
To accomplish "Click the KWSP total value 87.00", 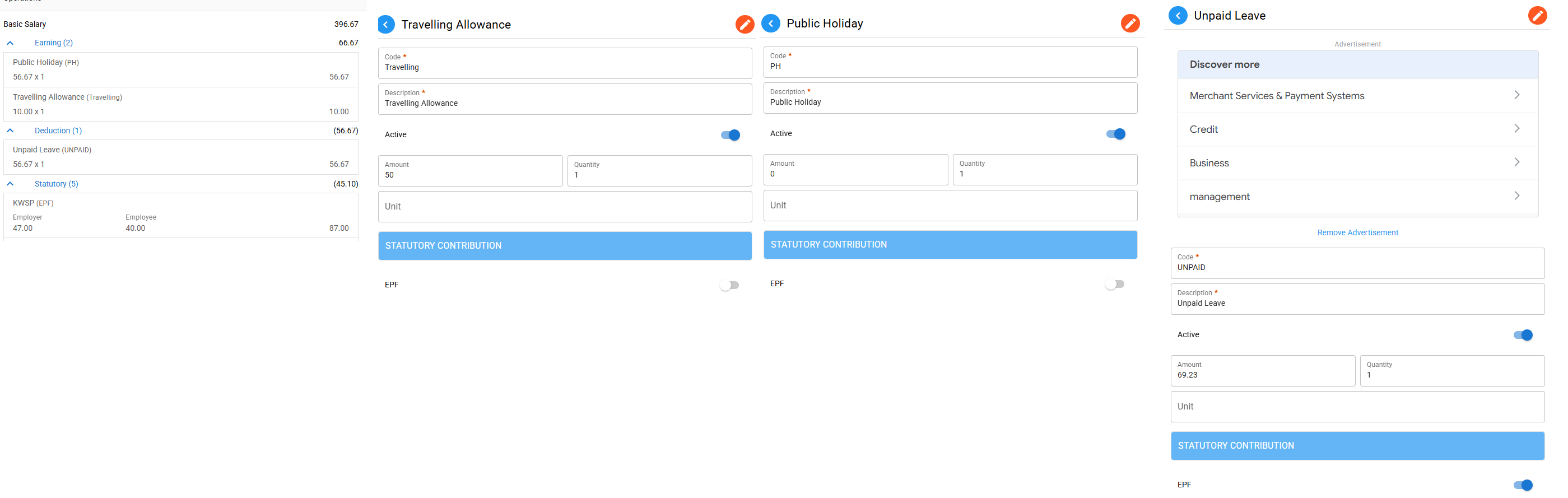I will (339, 229).
